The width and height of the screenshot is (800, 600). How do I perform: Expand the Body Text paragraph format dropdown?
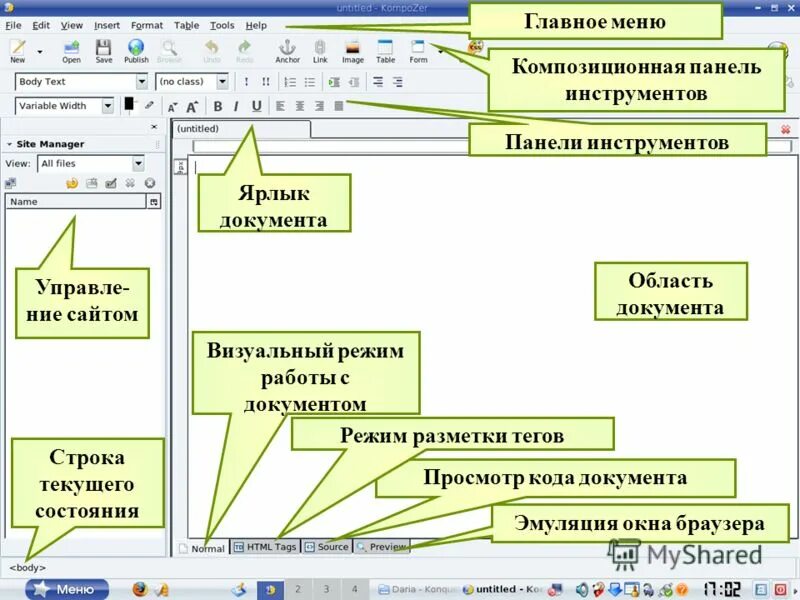(x=141, y=82)
